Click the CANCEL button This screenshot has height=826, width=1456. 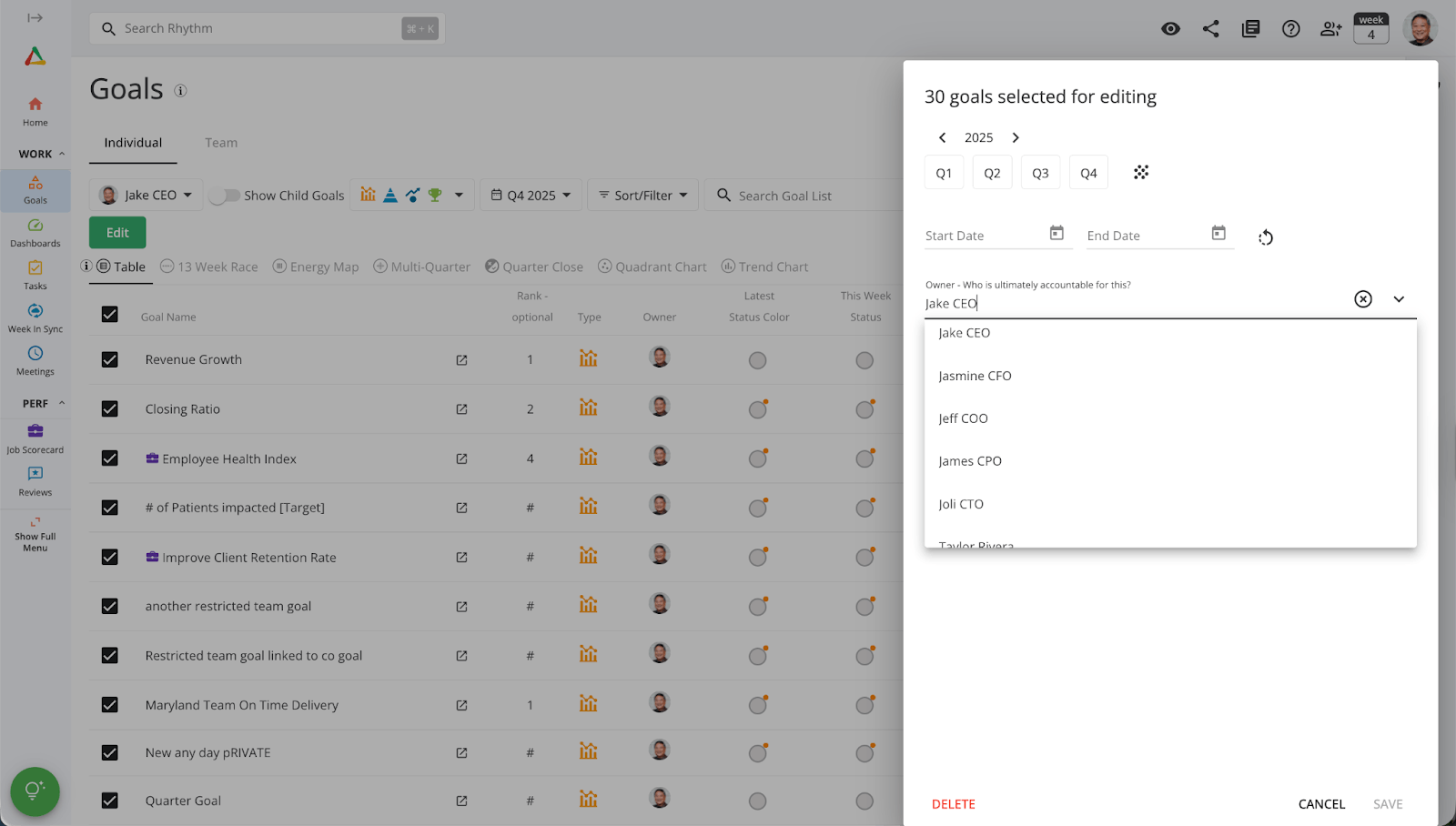tap(1321, 804)
